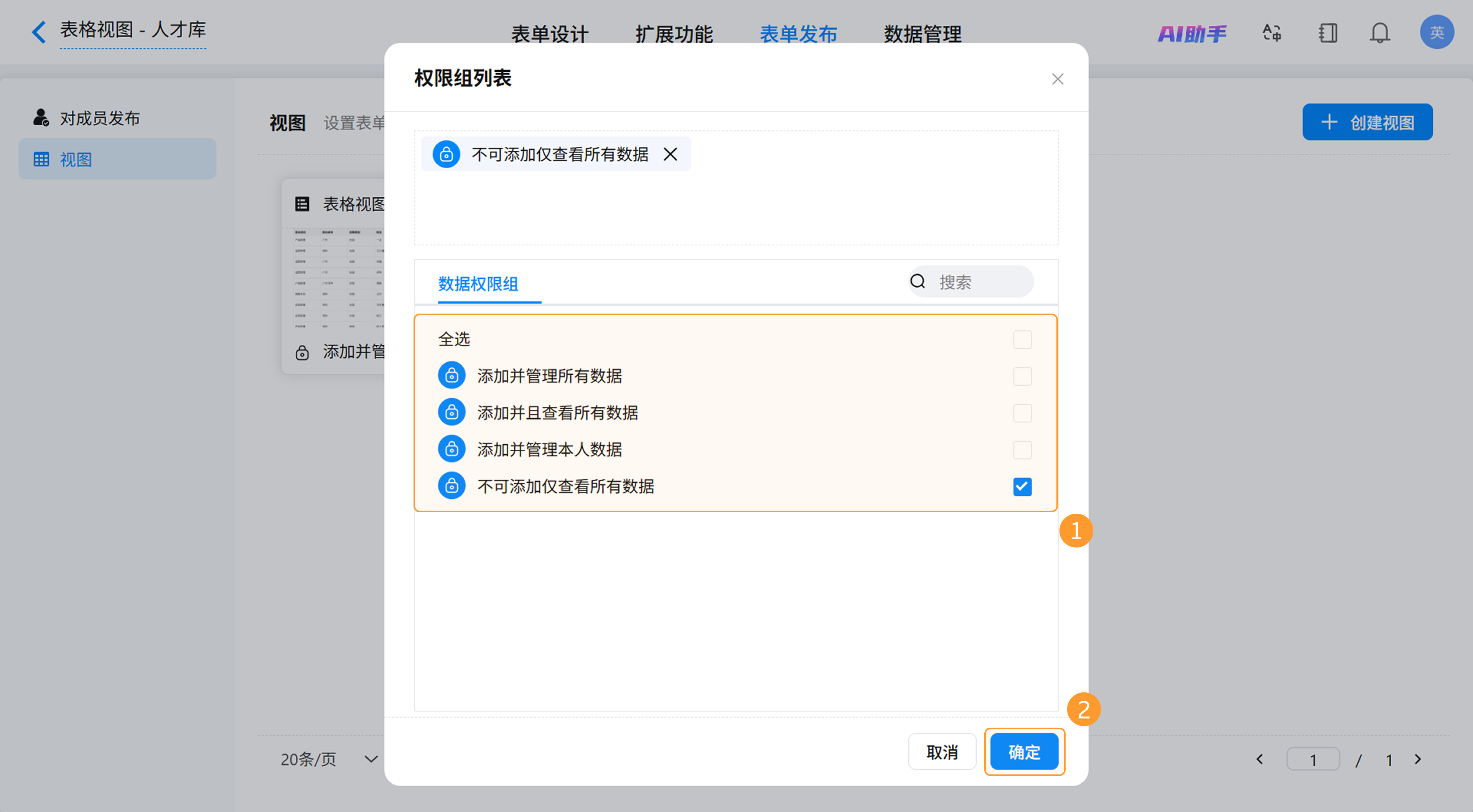Open the AI助手 assistant

tap(1192, 33)
